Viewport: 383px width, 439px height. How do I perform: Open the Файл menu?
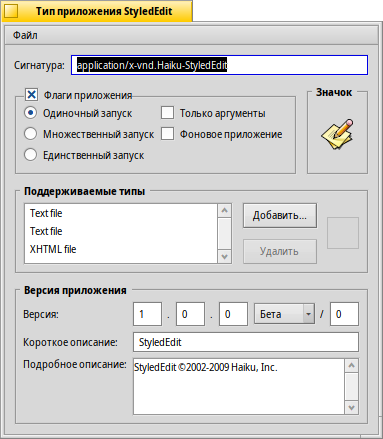pyautogui.click(x=25, y=35)
